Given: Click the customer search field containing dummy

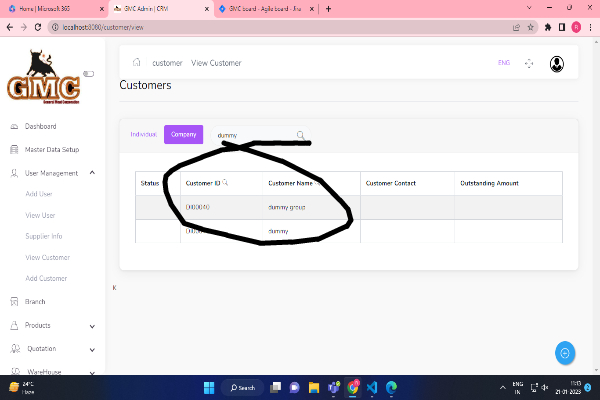Looking at the screenshot, I should [250, 135].
